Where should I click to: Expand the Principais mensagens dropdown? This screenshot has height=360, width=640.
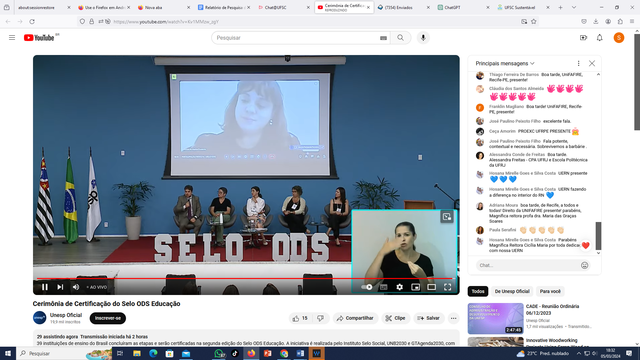pos(505,63)
